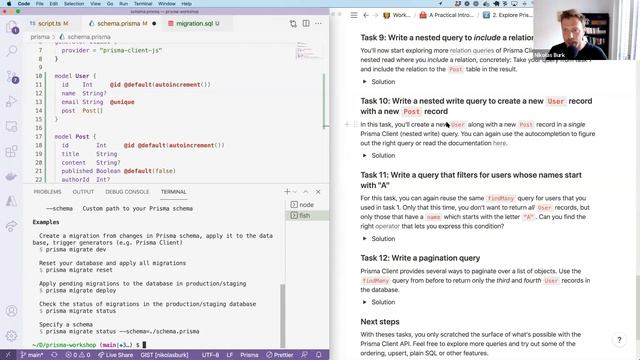Go back in the Notion window
Screen dimensions: 640x360
click(x=366, y=15)
